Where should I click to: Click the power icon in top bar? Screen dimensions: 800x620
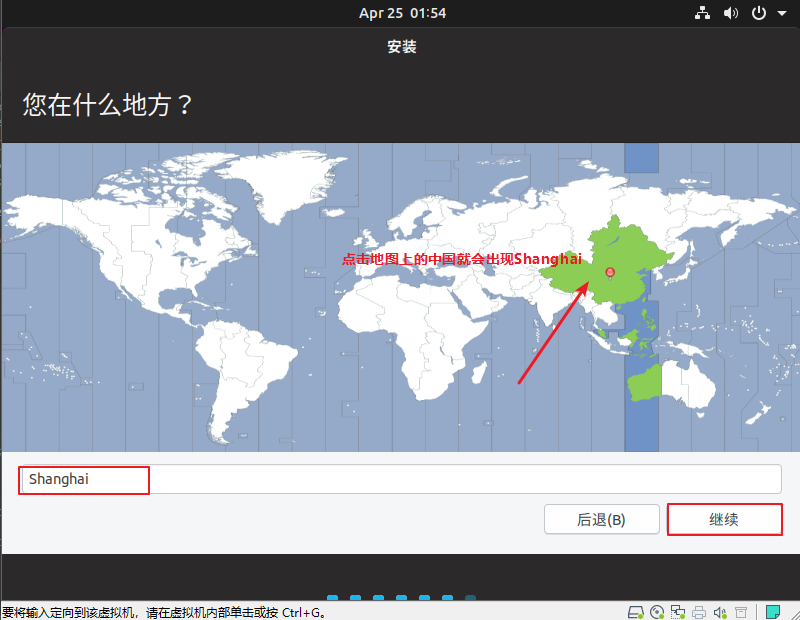[x=759, y=13]
